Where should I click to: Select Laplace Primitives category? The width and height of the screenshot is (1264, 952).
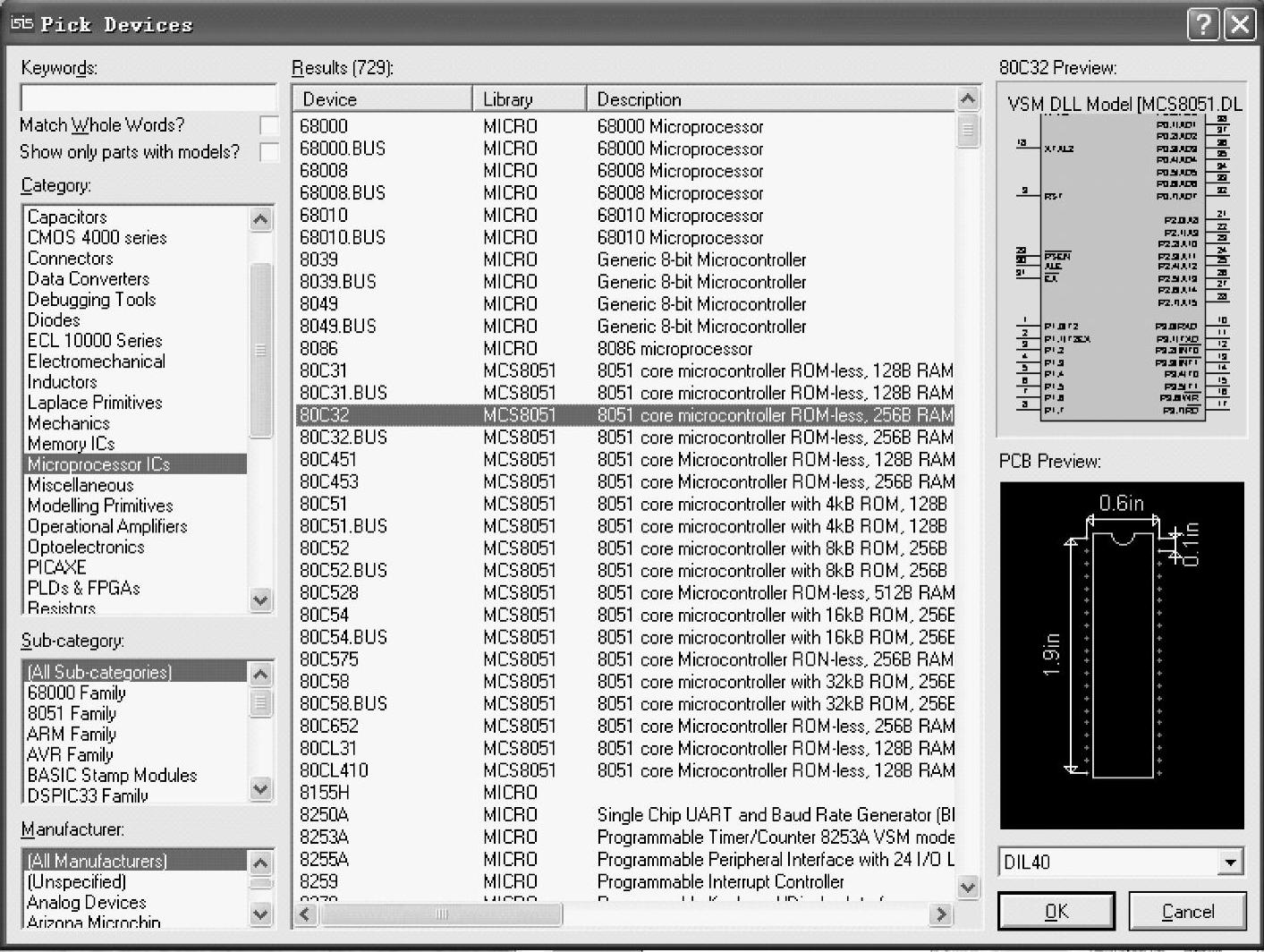(95, 403)
